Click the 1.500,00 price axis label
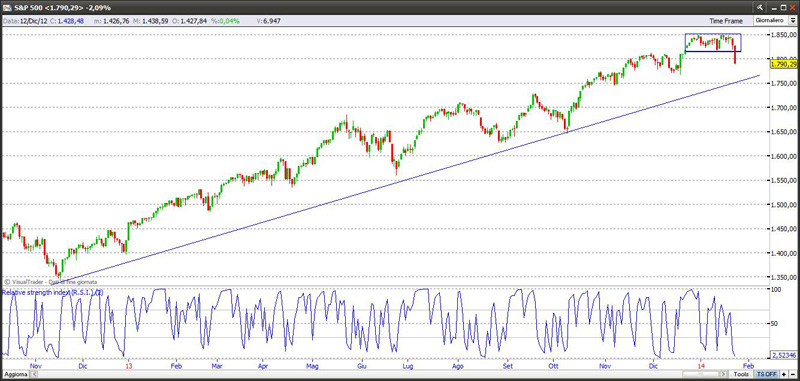The height and width of the screenshot is (381, 800). [x=783, y=206]
